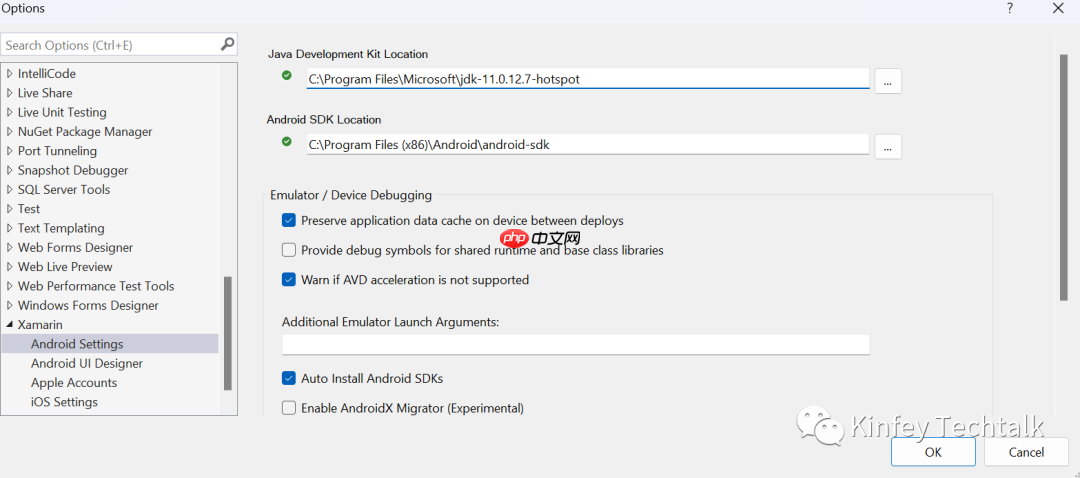Click the settings pane vertical scrollbar thumb
The image size is (1080, 478).
point(1064,177)
